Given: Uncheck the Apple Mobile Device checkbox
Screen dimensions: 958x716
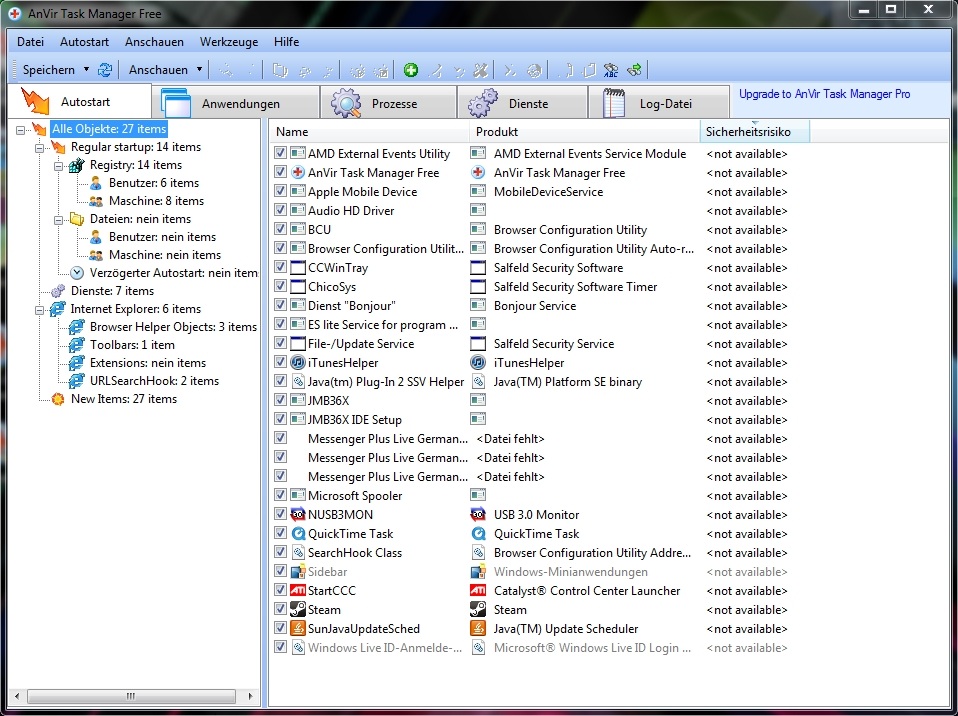Looking at the screenshot, I should (280, 191).
